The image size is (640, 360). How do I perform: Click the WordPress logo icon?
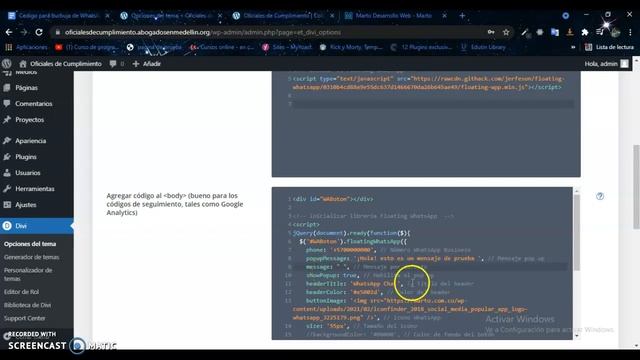click(7, 64)
